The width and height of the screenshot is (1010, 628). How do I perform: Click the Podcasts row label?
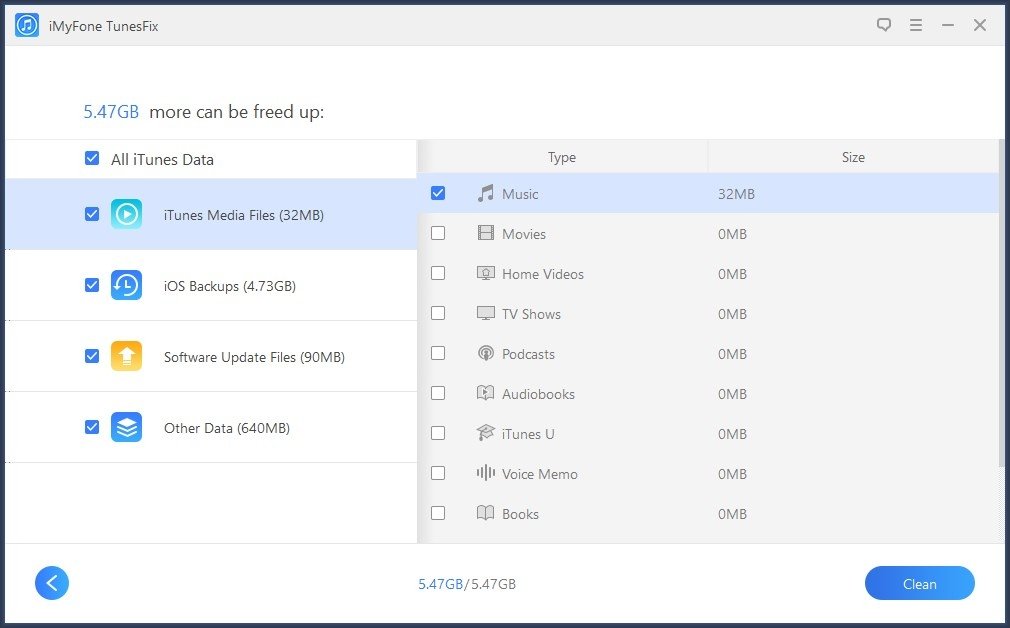[x=528, y=354]
